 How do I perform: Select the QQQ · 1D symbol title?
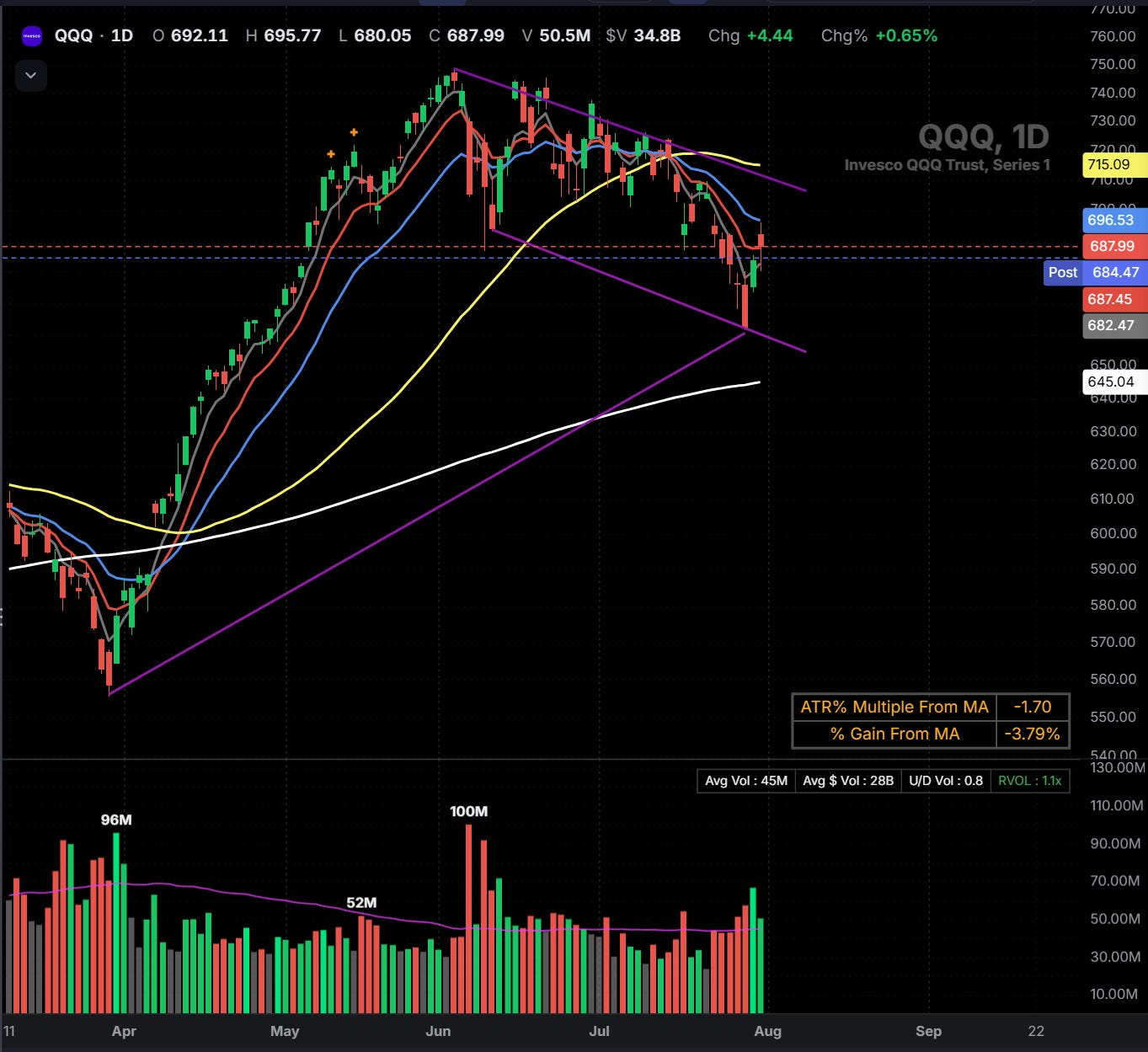pyautogui.click(x=93, y=36)
